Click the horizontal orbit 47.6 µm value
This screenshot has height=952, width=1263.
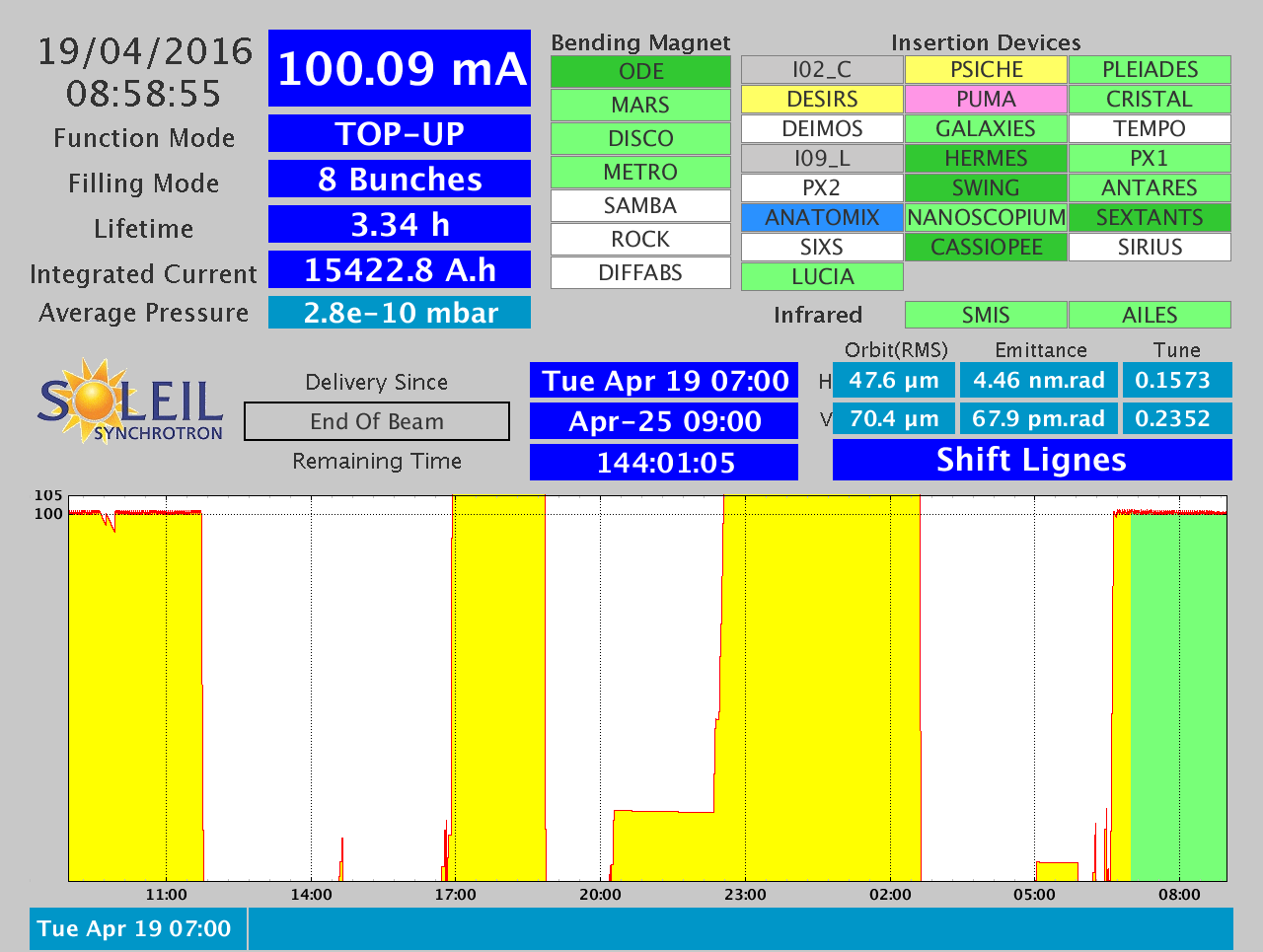tap(894, 380)
